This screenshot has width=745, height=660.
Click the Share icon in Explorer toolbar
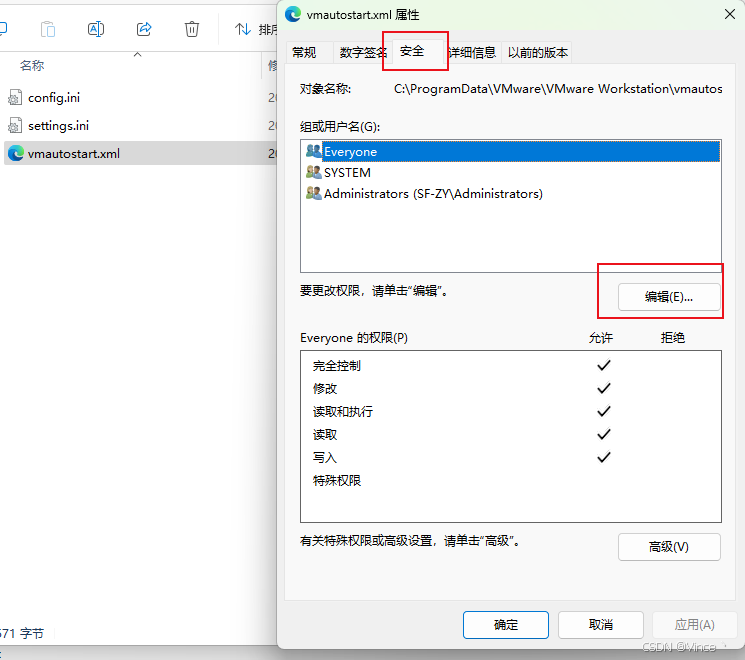pos(144,29)
